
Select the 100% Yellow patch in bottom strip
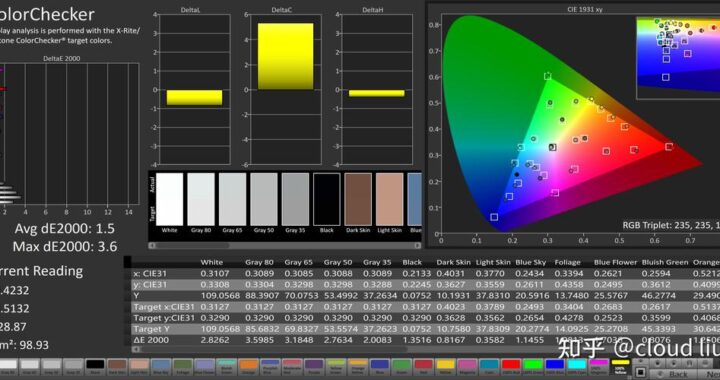(621, 367)
